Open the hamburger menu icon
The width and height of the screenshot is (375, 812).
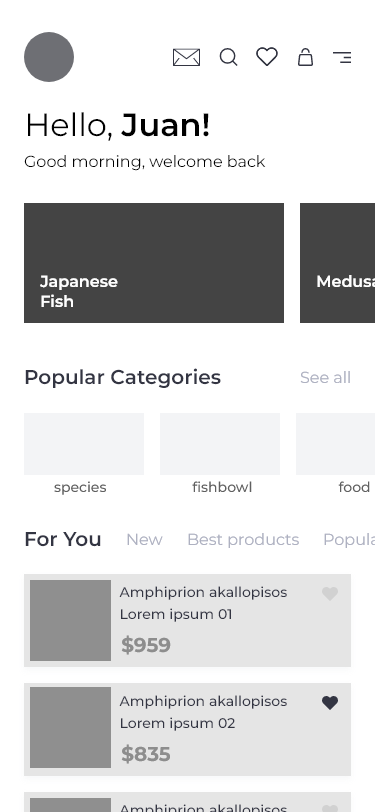click(342, 57)
